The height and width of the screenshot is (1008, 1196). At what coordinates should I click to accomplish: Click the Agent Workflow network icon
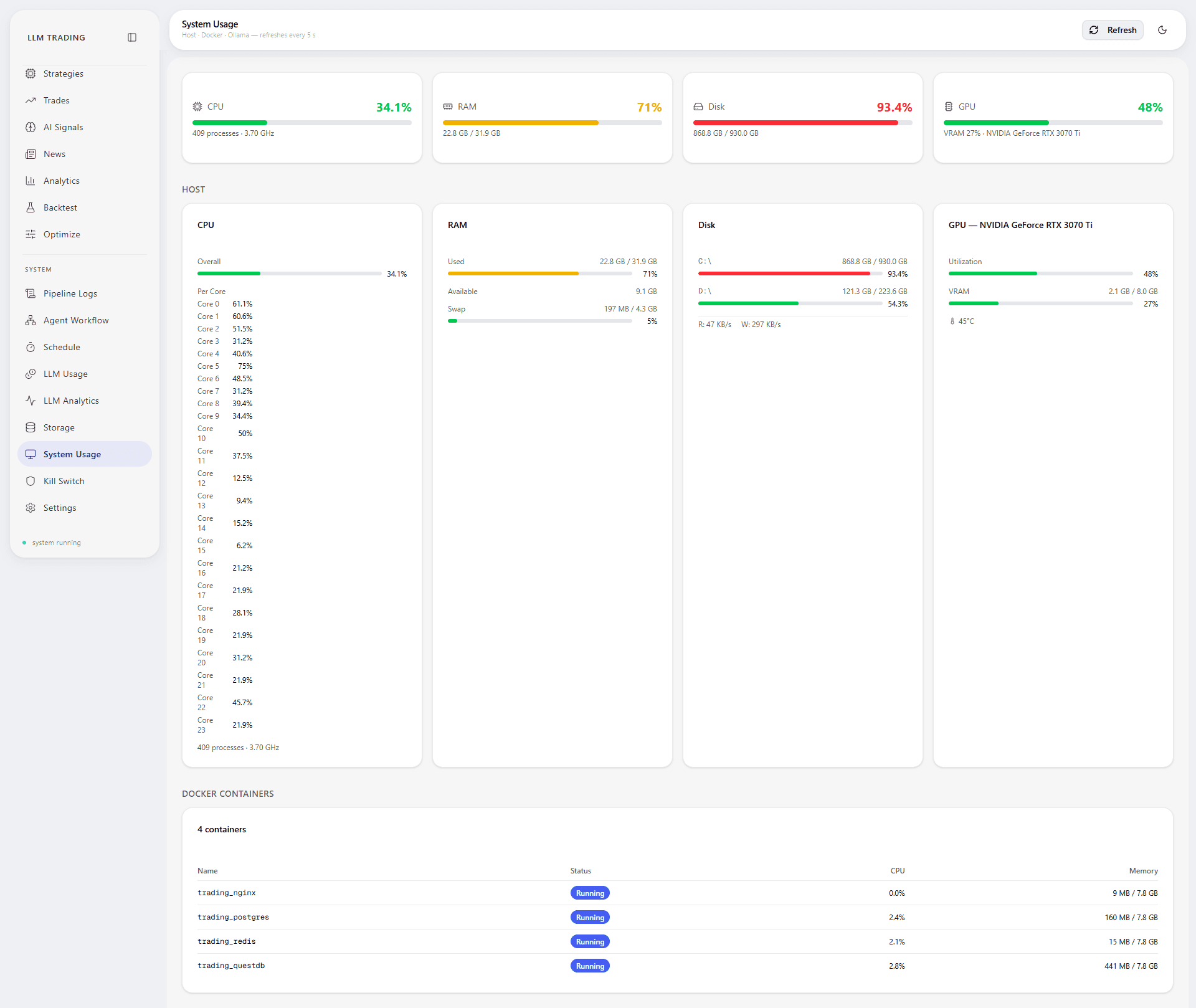[x=31, y=320]
